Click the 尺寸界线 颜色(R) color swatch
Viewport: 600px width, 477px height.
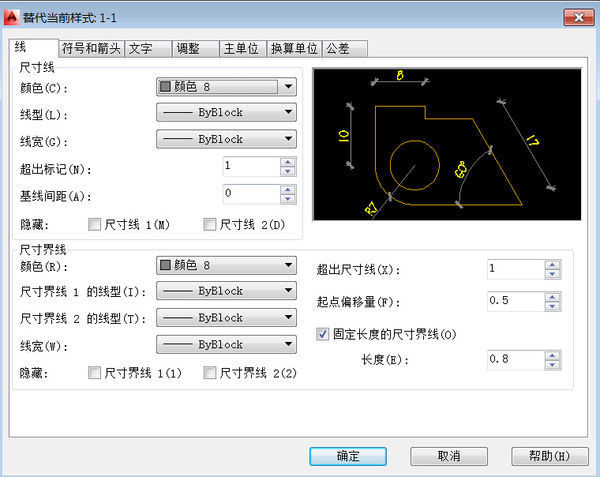pos(165,266)
